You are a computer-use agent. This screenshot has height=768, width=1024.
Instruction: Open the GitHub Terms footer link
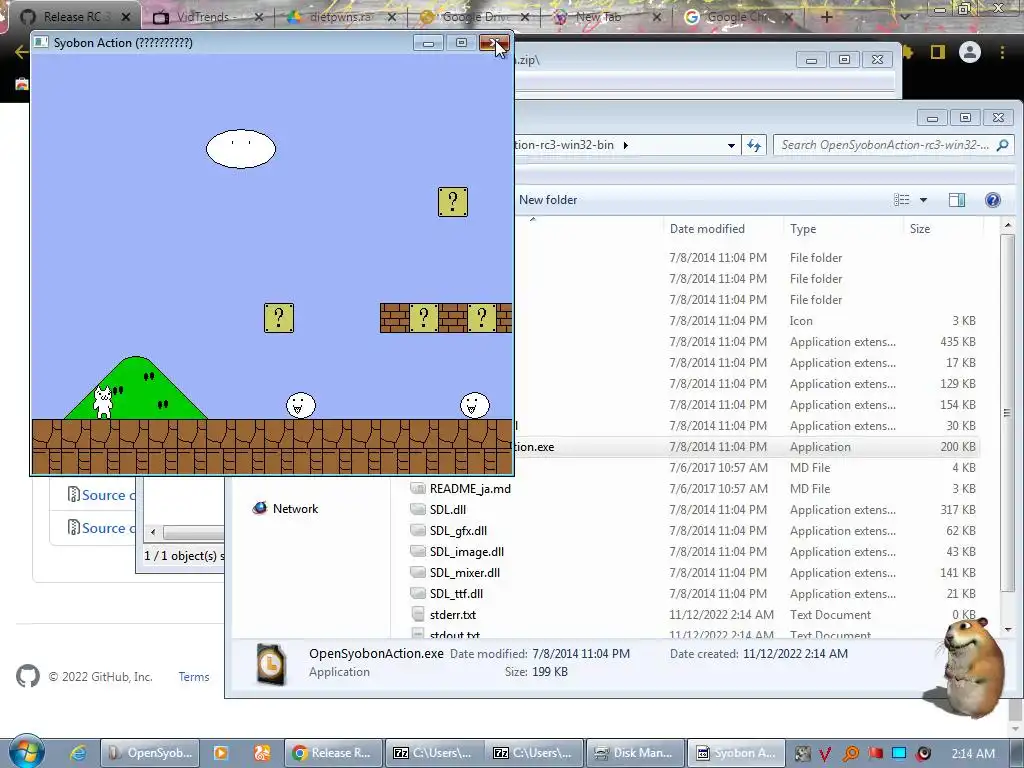pyautogui.click(x=194, y=677)
